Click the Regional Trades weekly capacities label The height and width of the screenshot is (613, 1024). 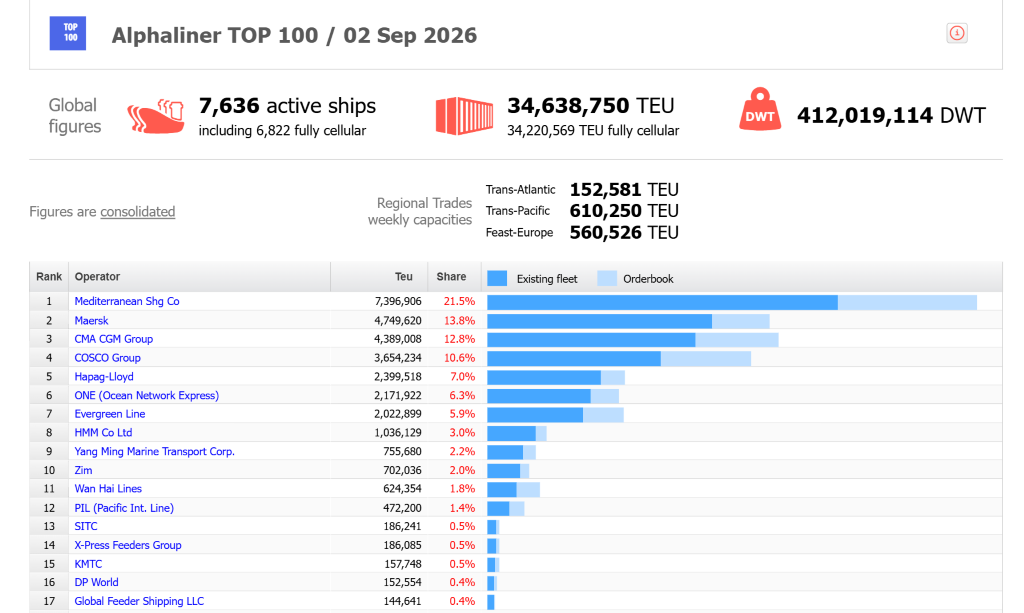click(x=420, y=212)
